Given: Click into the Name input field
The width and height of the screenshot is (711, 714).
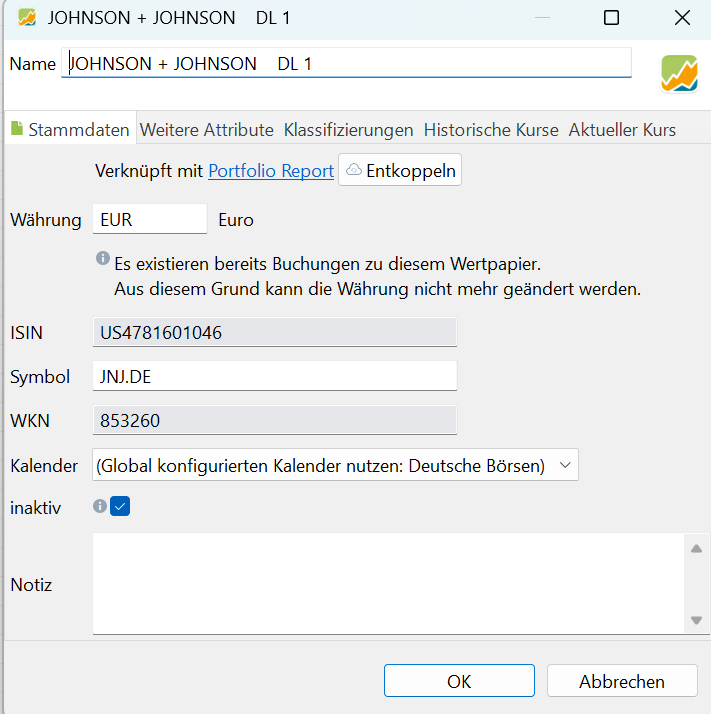Looking at the screenshot, I should pos(346,63).
